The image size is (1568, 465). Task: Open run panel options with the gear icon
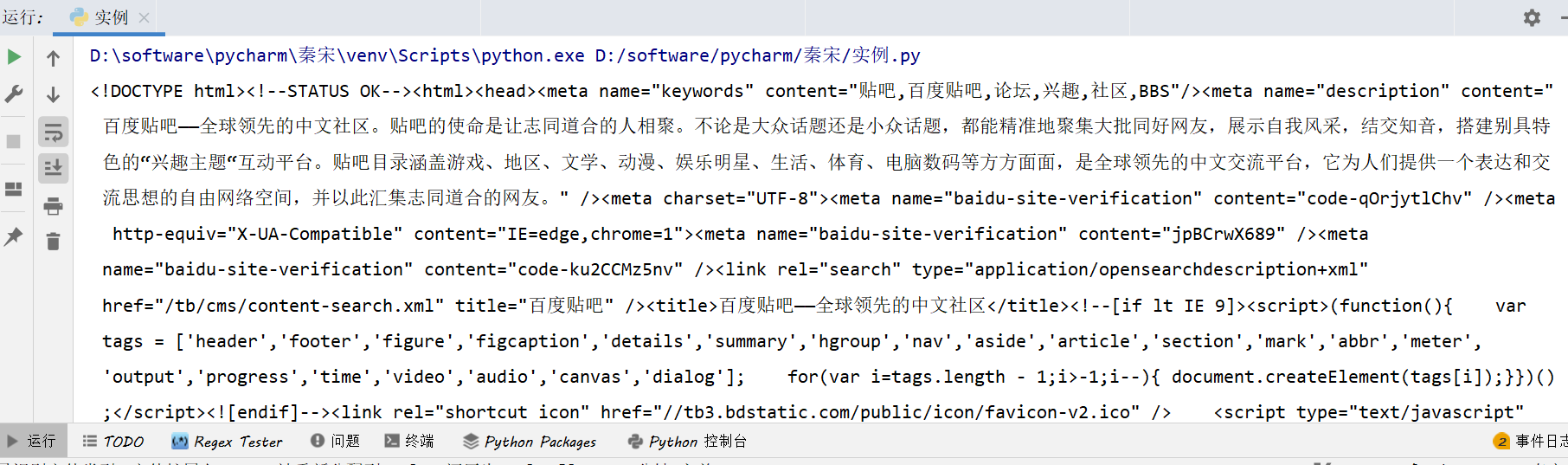tap(1532, 17)
